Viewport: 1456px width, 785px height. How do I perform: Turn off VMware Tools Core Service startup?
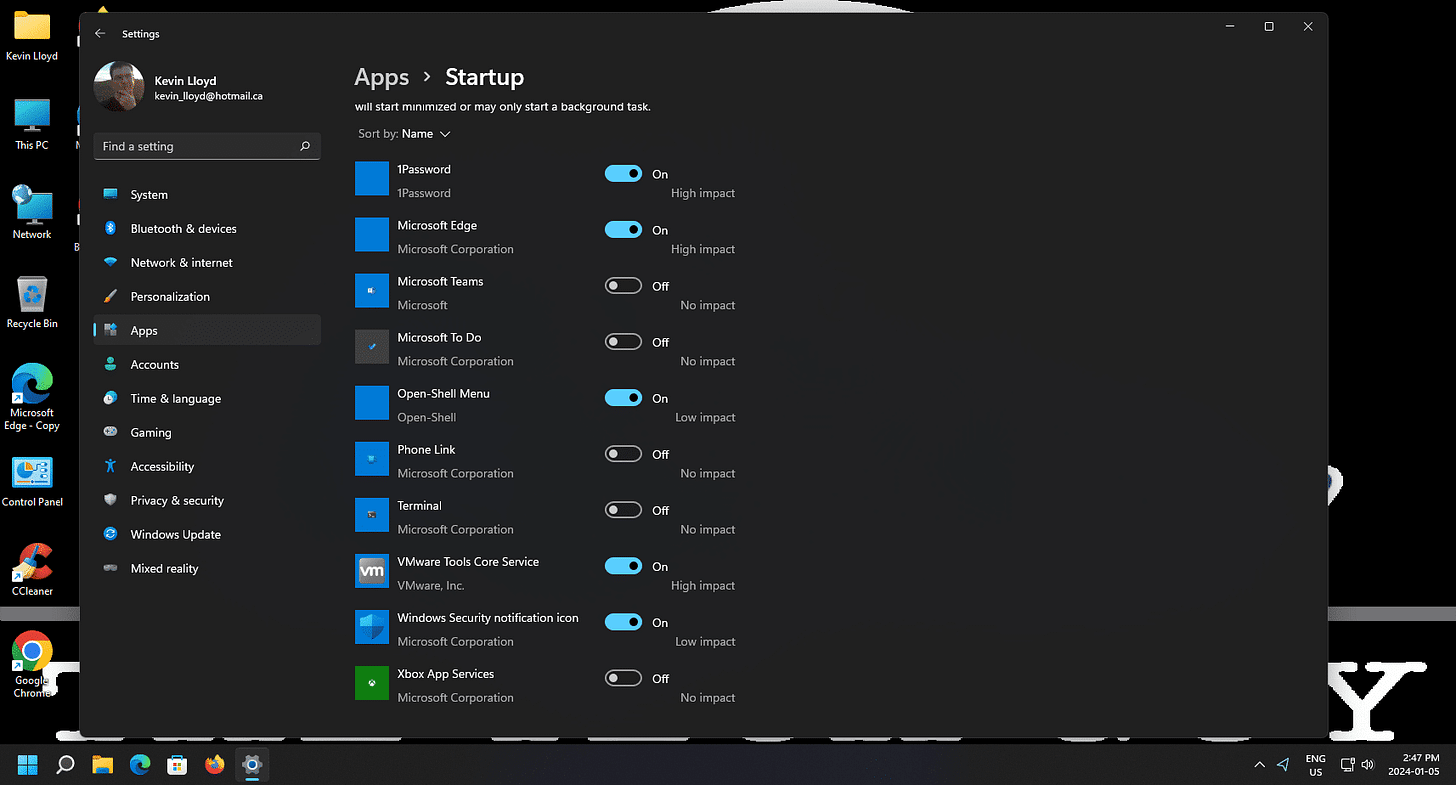[x=622, y=565]
